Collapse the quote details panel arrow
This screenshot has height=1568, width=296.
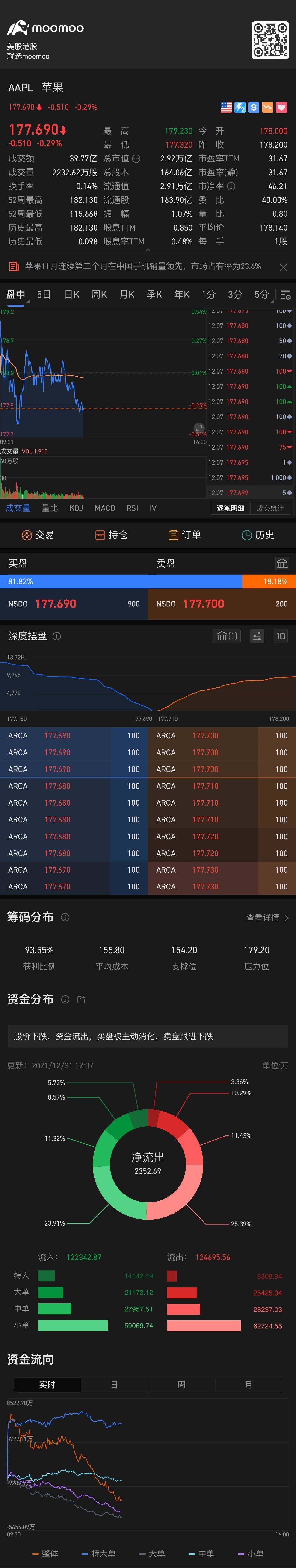pyautogui.click(x=148, y=250)
